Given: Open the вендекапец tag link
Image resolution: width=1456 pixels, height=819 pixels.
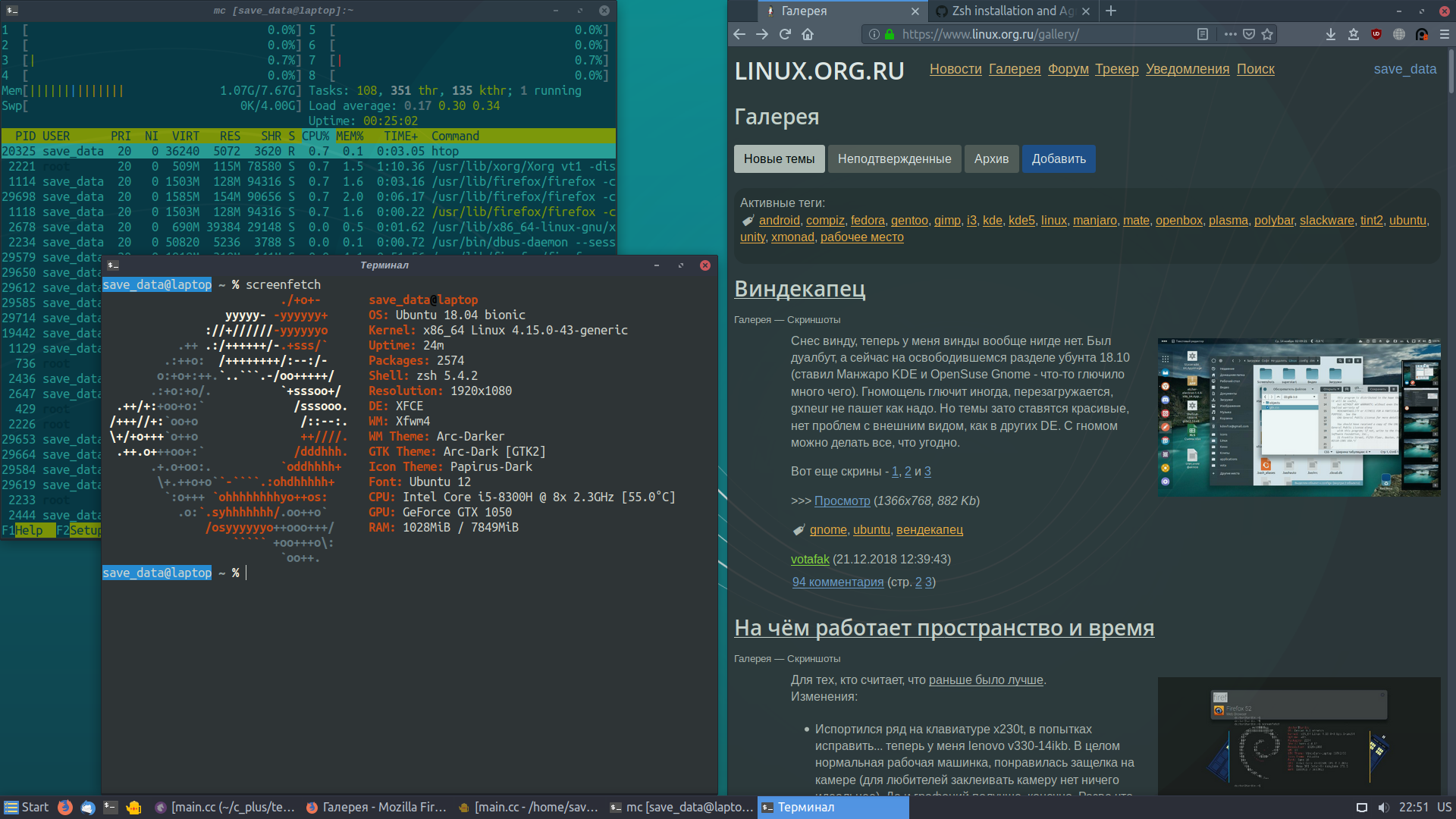Looking at the screenshot, I should click(x=929, y=530).
